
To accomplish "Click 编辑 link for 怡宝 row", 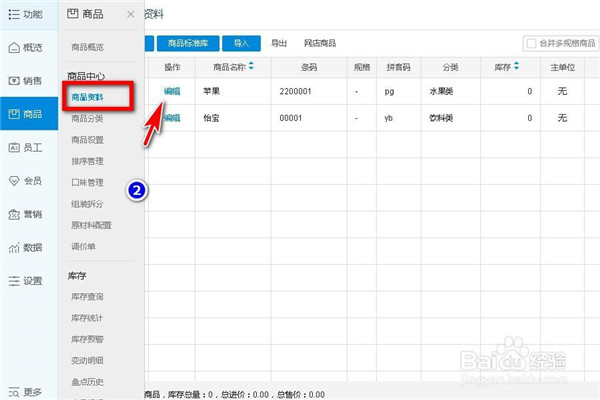I will 172,118.
